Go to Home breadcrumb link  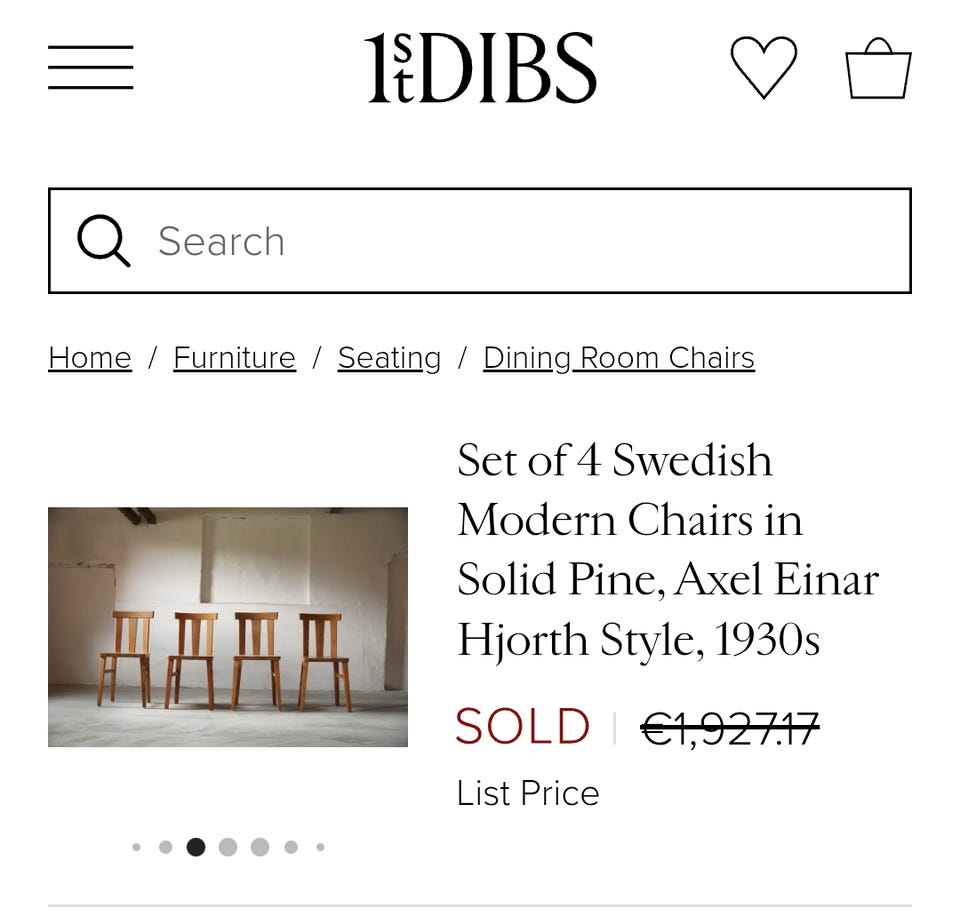(90, 358)
